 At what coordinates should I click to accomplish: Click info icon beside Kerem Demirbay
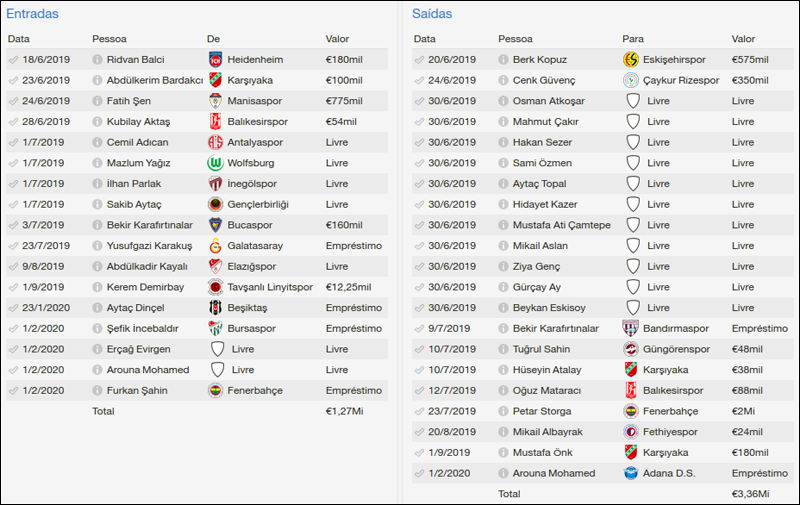click(x=98, y=287)
